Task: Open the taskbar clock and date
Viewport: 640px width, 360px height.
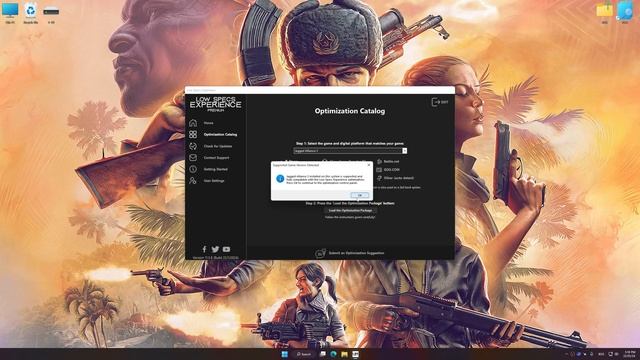Action: (630, 354)
